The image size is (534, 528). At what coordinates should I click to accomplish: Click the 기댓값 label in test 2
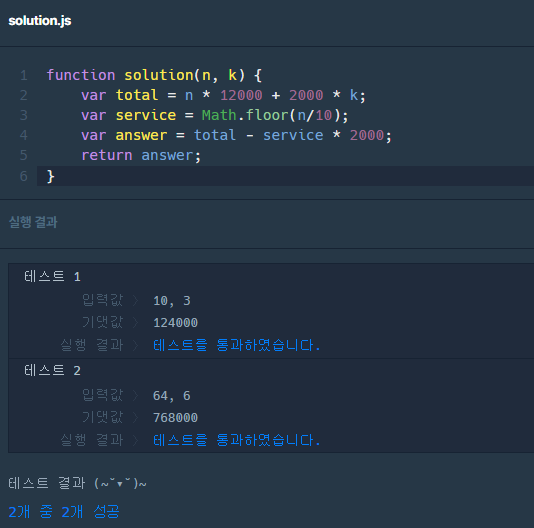pos(103,417)
